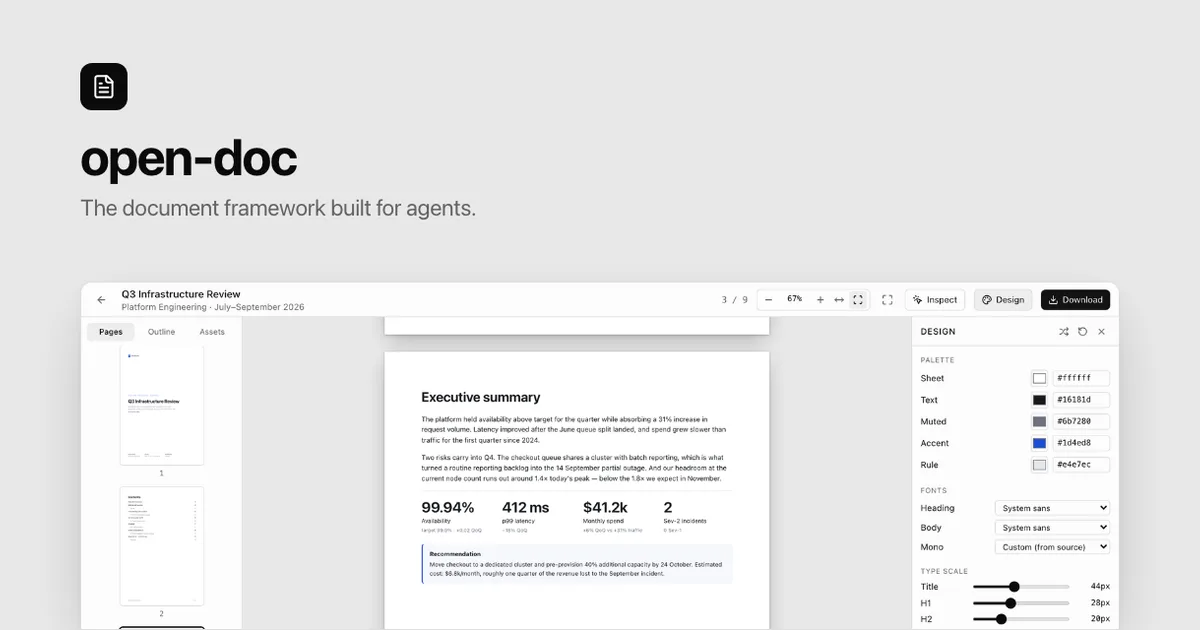Click the Rule hex field #e4e7ec

1081,465
